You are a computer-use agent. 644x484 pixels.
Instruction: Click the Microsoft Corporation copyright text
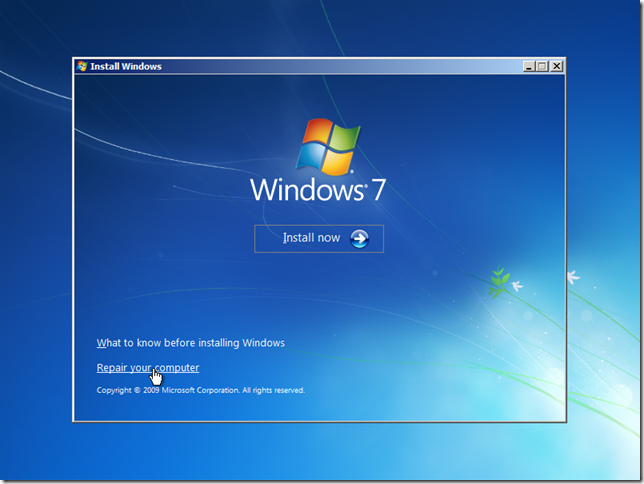pos(200,390)
